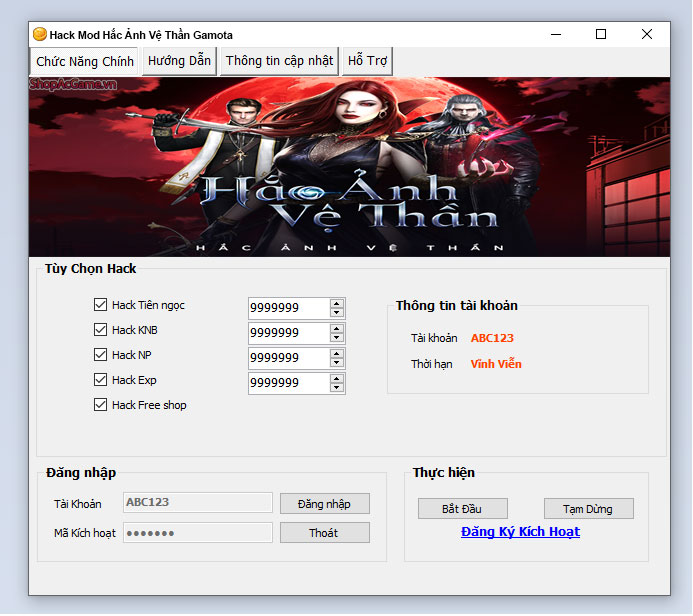
Task: Close the Hack Mod window
Action: (x=647, y=34)
